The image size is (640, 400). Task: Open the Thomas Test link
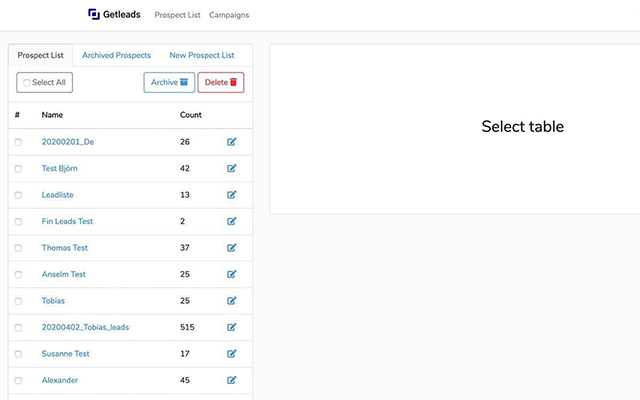(64, 248)
